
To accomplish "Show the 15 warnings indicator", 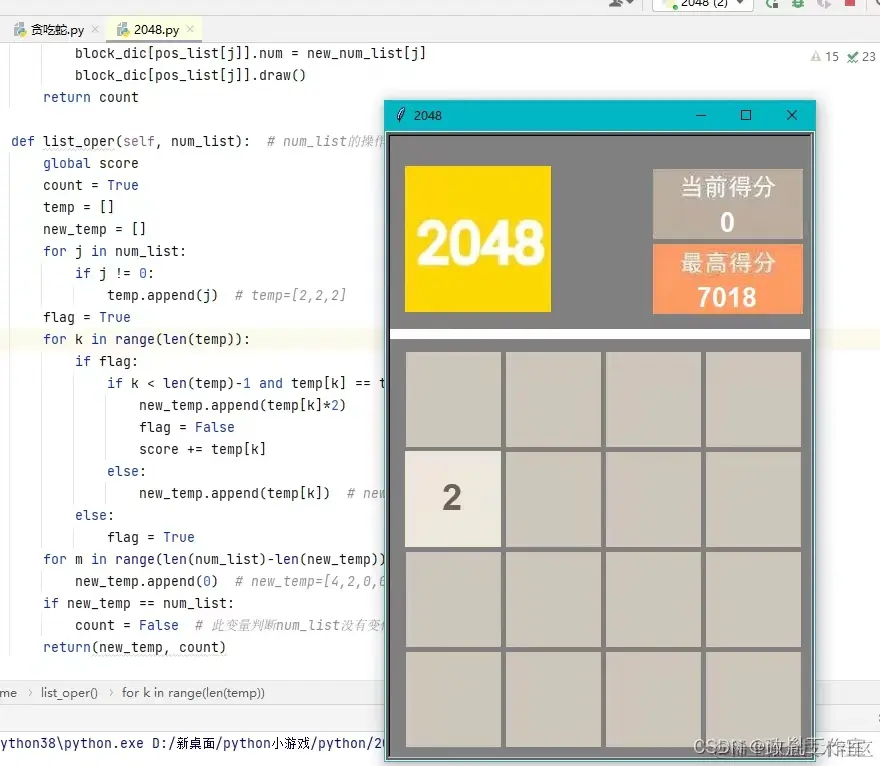I will [824, 56].
